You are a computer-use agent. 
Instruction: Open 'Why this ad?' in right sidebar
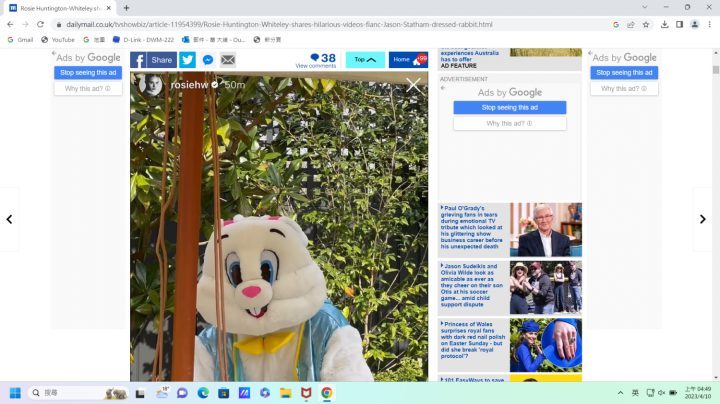click(624, 89)
